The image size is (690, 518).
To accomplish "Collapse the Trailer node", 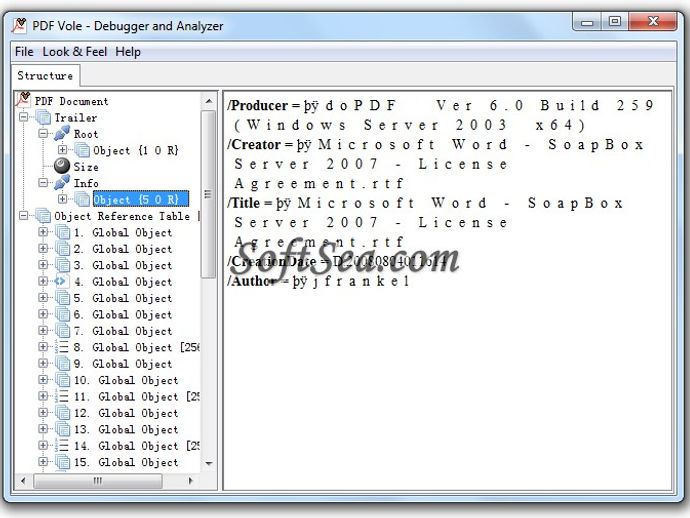I will (x=24, y=117).
